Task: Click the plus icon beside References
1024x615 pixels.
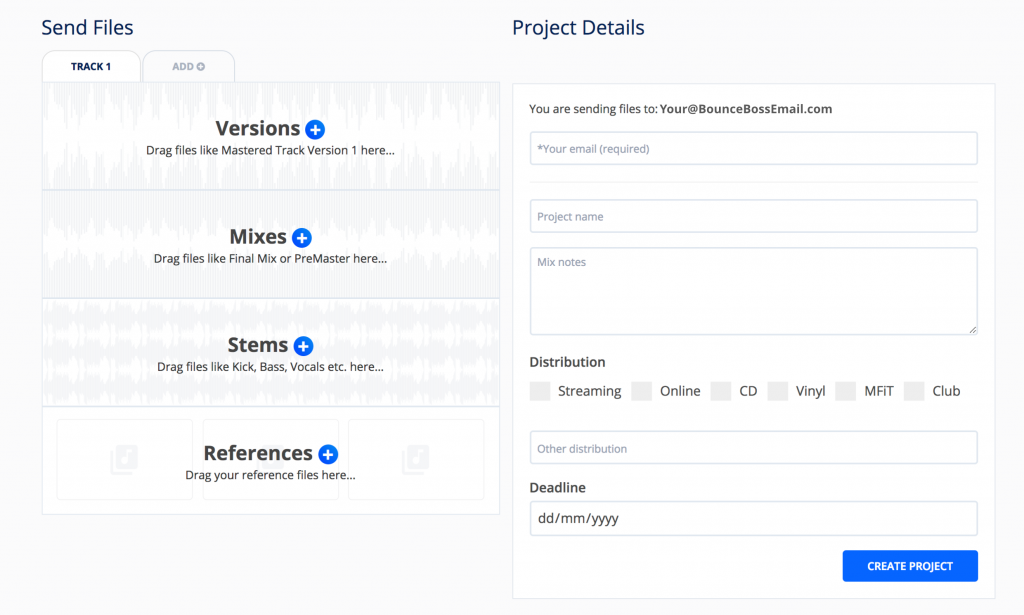Action: click(328, 454)
